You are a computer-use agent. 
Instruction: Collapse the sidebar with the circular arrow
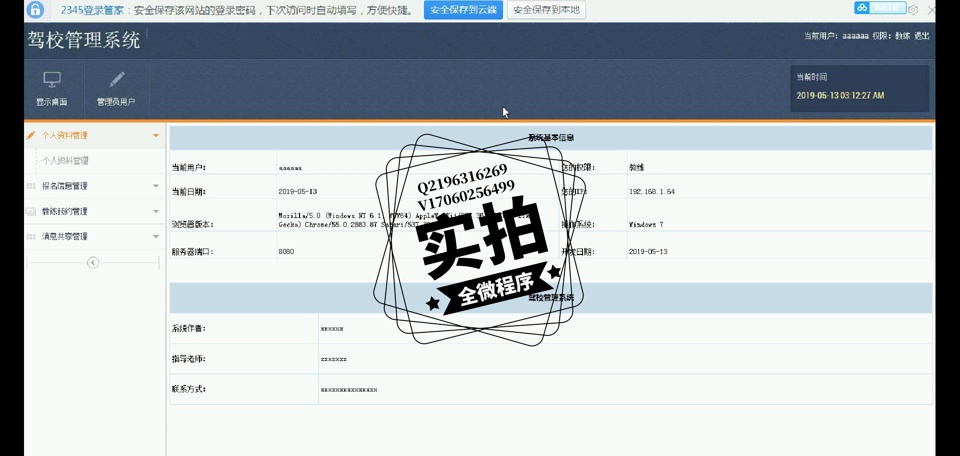tap(93, 263)
